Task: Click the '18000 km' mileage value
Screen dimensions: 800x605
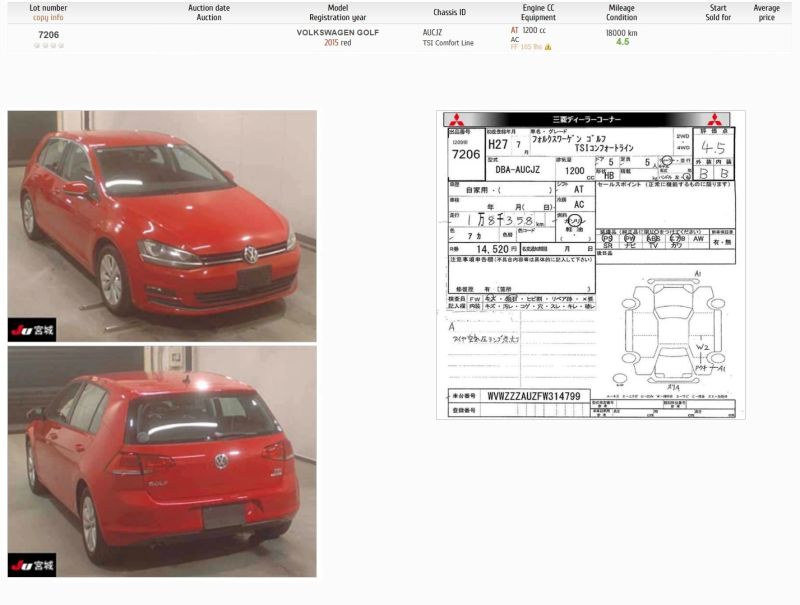Action: pos(621,33)
